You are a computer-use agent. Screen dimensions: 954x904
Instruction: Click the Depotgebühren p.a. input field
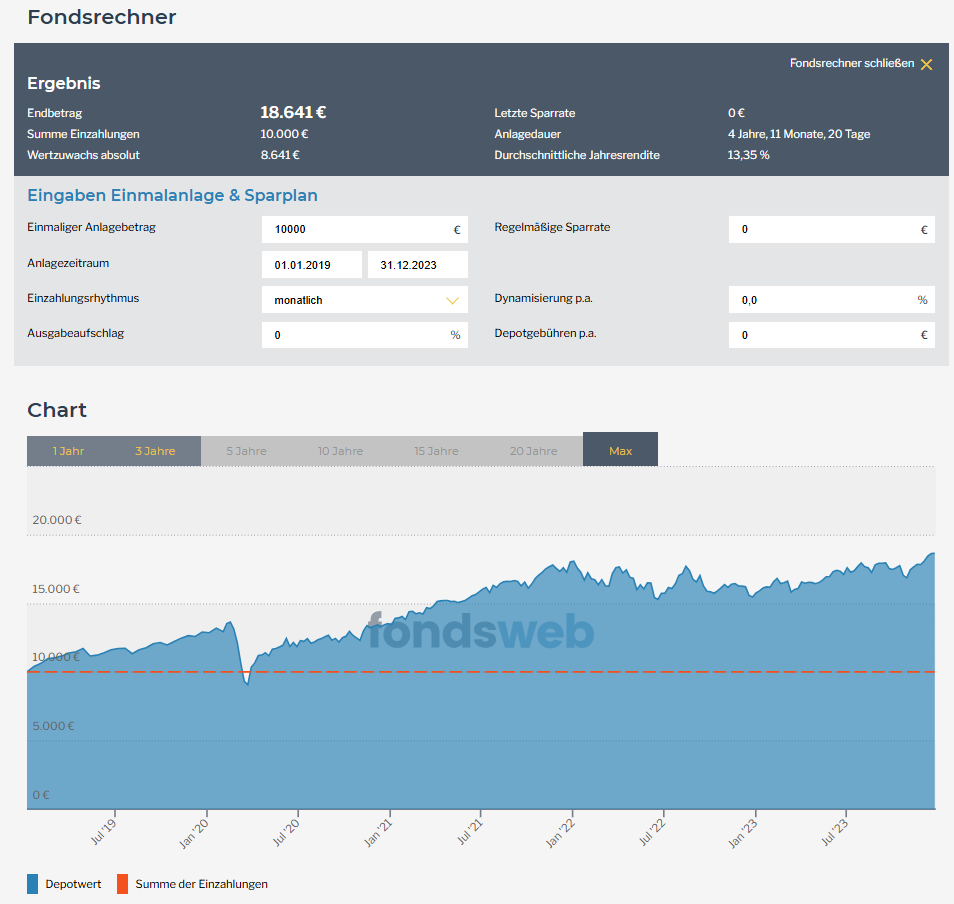[822, 335]
